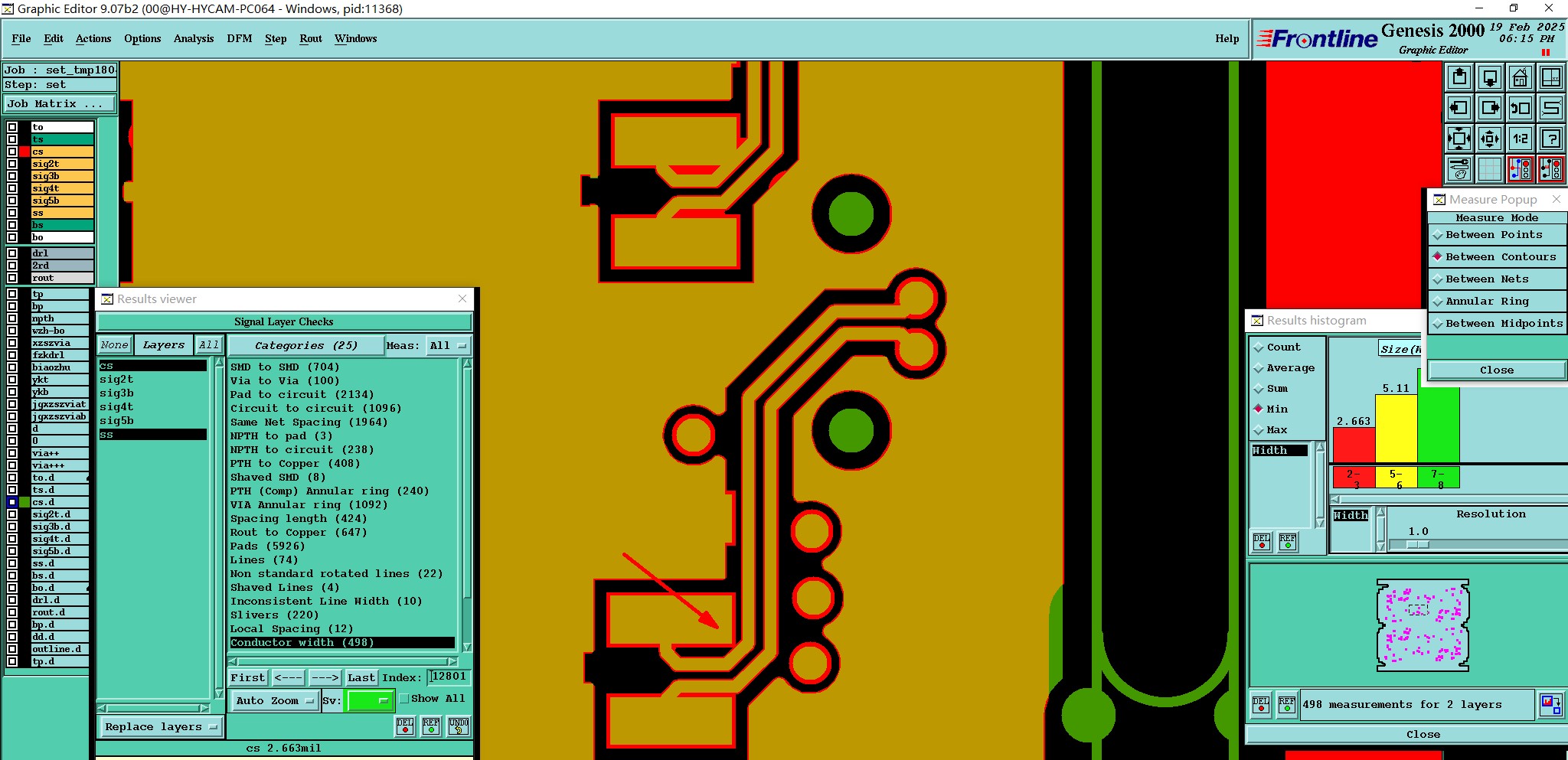The width and height of the screenshot is (1568, 760).
Task: Toggle the sig2t layer checkbox in layer list
Action: pyautogui.click(x=12, y=164)
